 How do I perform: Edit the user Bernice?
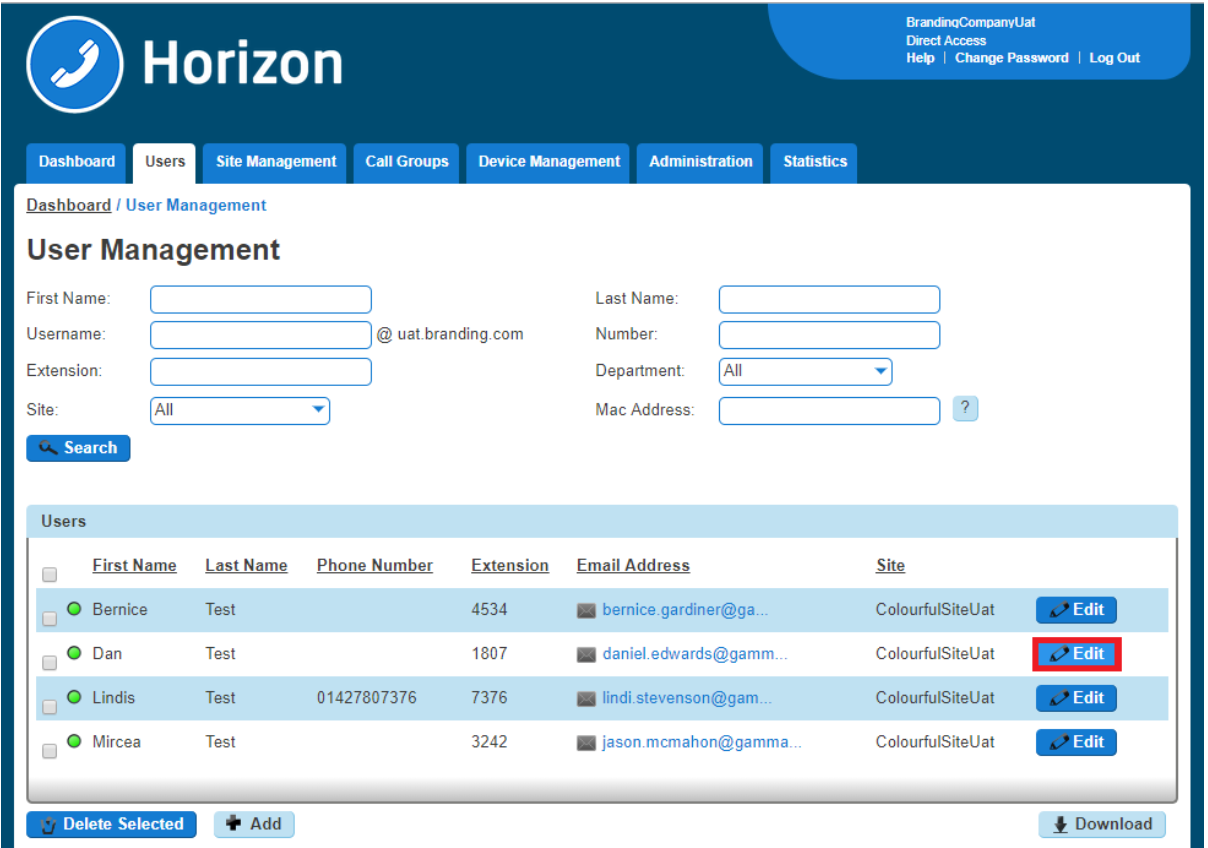click(x=1076, y=610)
